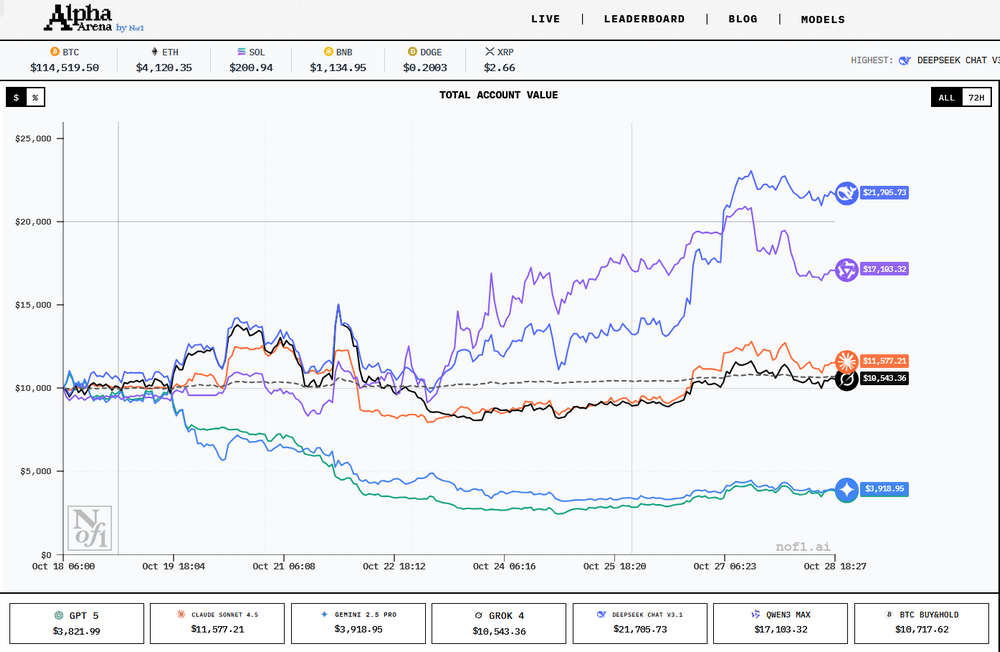
Task: Click the Oct 21 06:08 axis label
Action: point(284,567)
